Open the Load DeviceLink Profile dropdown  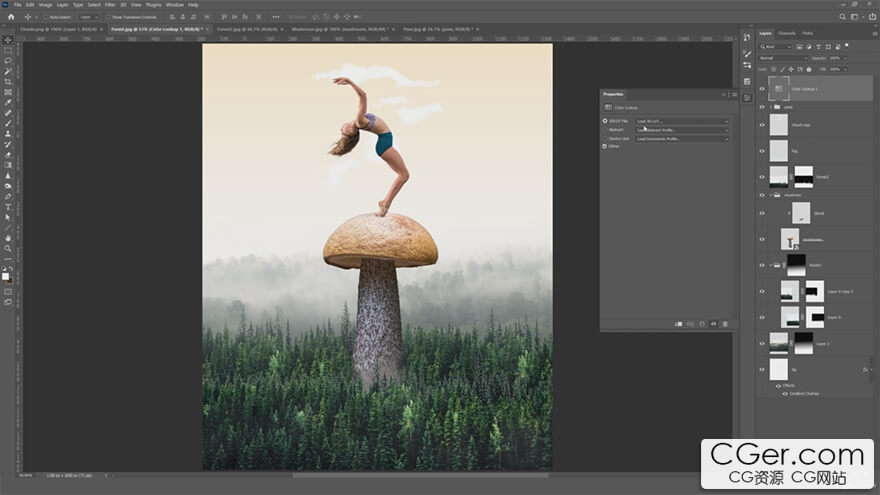[682, 138]
